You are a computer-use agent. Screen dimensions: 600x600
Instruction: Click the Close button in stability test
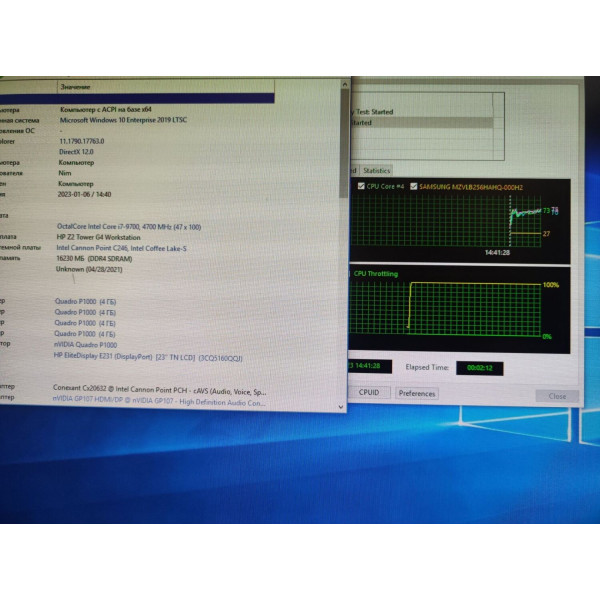[557, 396]
